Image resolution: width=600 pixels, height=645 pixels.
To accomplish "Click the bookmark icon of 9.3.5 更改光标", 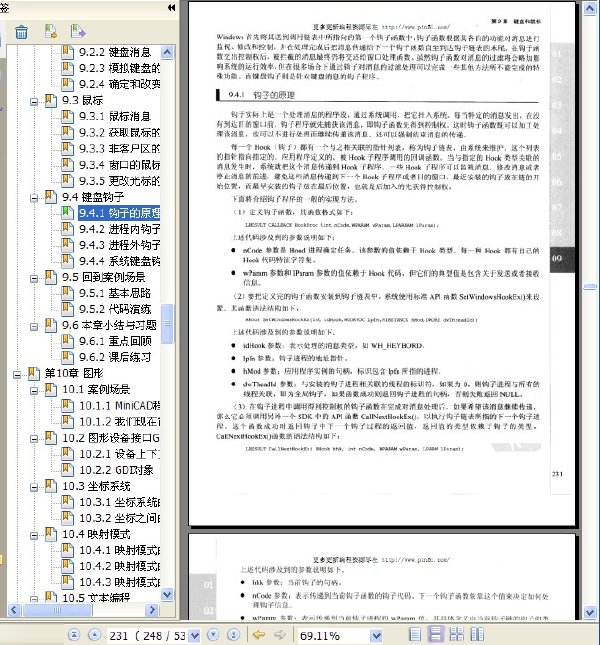I will [x=67, y=181].
